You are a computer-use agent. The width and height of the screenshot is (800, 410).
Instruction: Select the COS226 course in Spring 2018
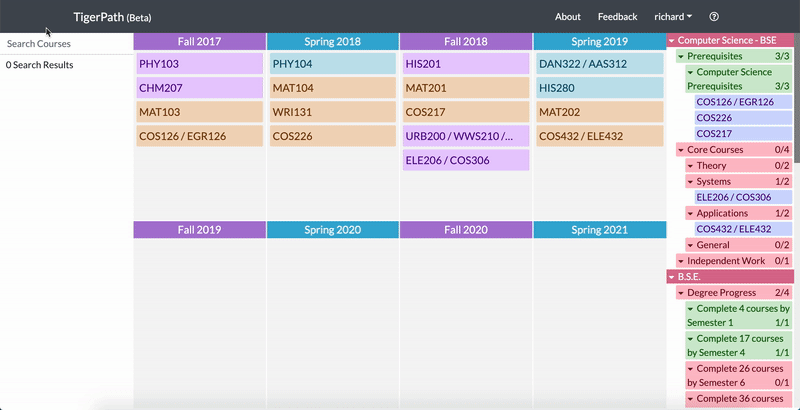pos(332,136)
